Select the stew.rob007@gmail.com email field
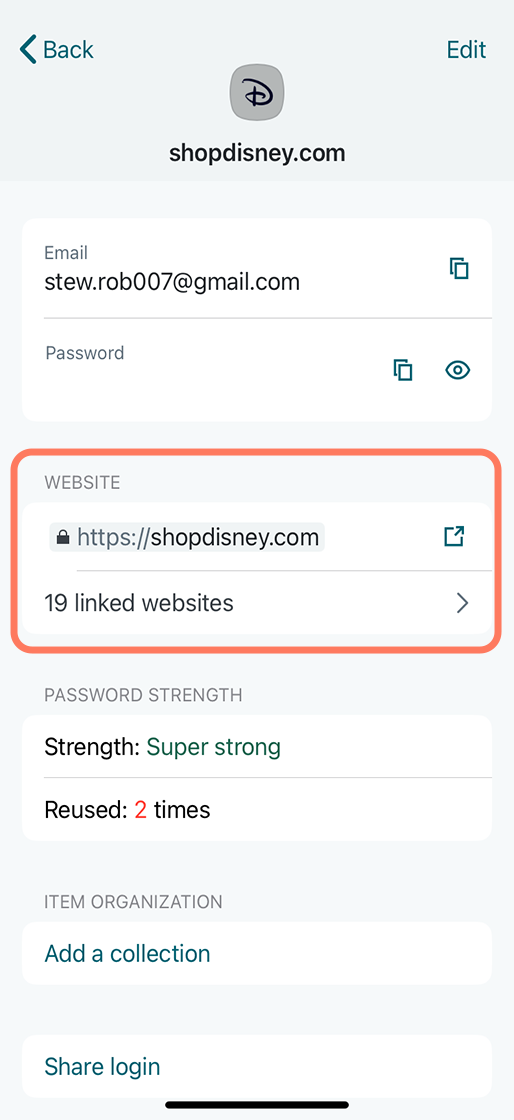This screenshot has width=514, height=1120. click(257, 269)
